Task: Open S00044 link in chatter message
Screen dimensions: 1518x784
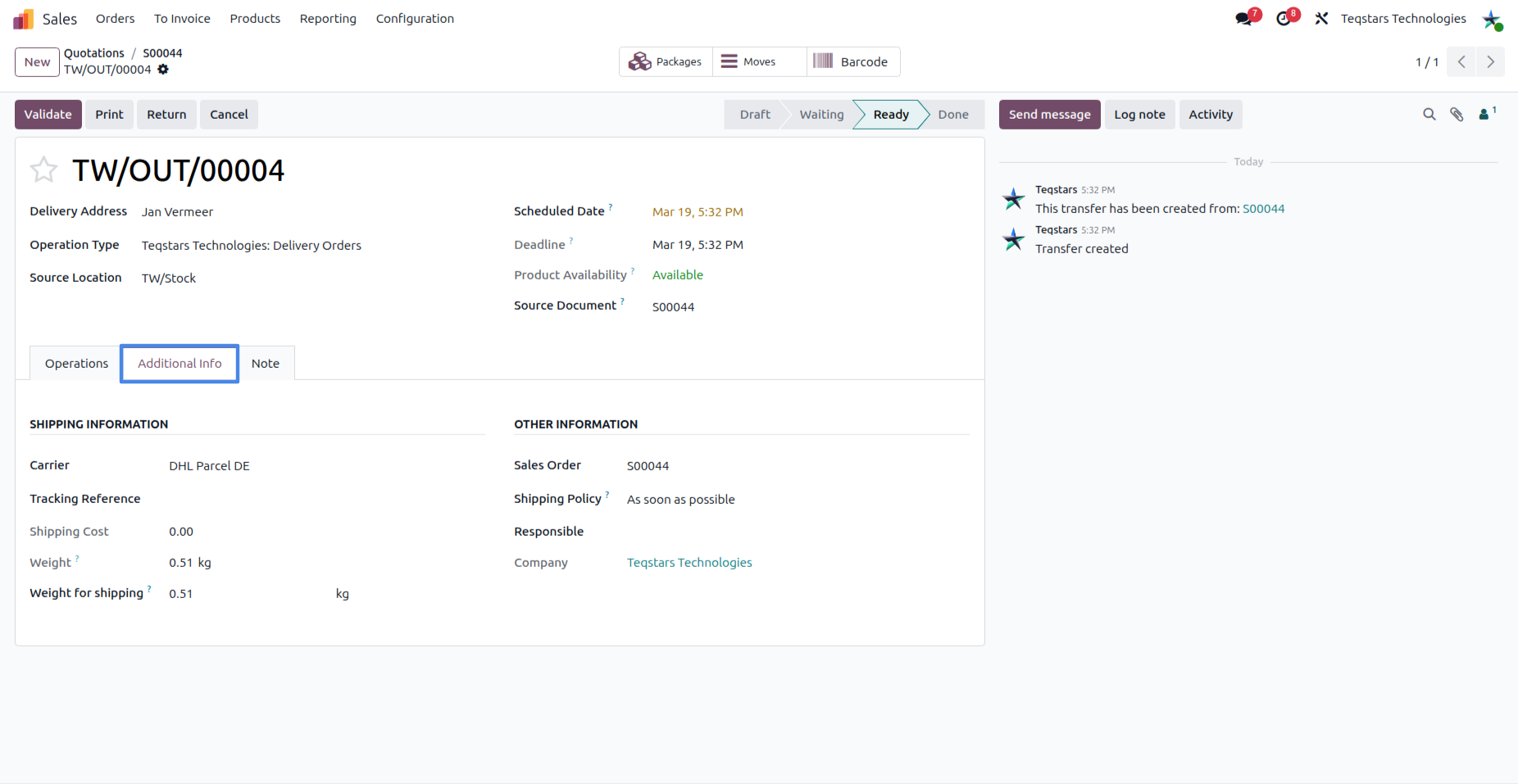Action: point(1263,209)
